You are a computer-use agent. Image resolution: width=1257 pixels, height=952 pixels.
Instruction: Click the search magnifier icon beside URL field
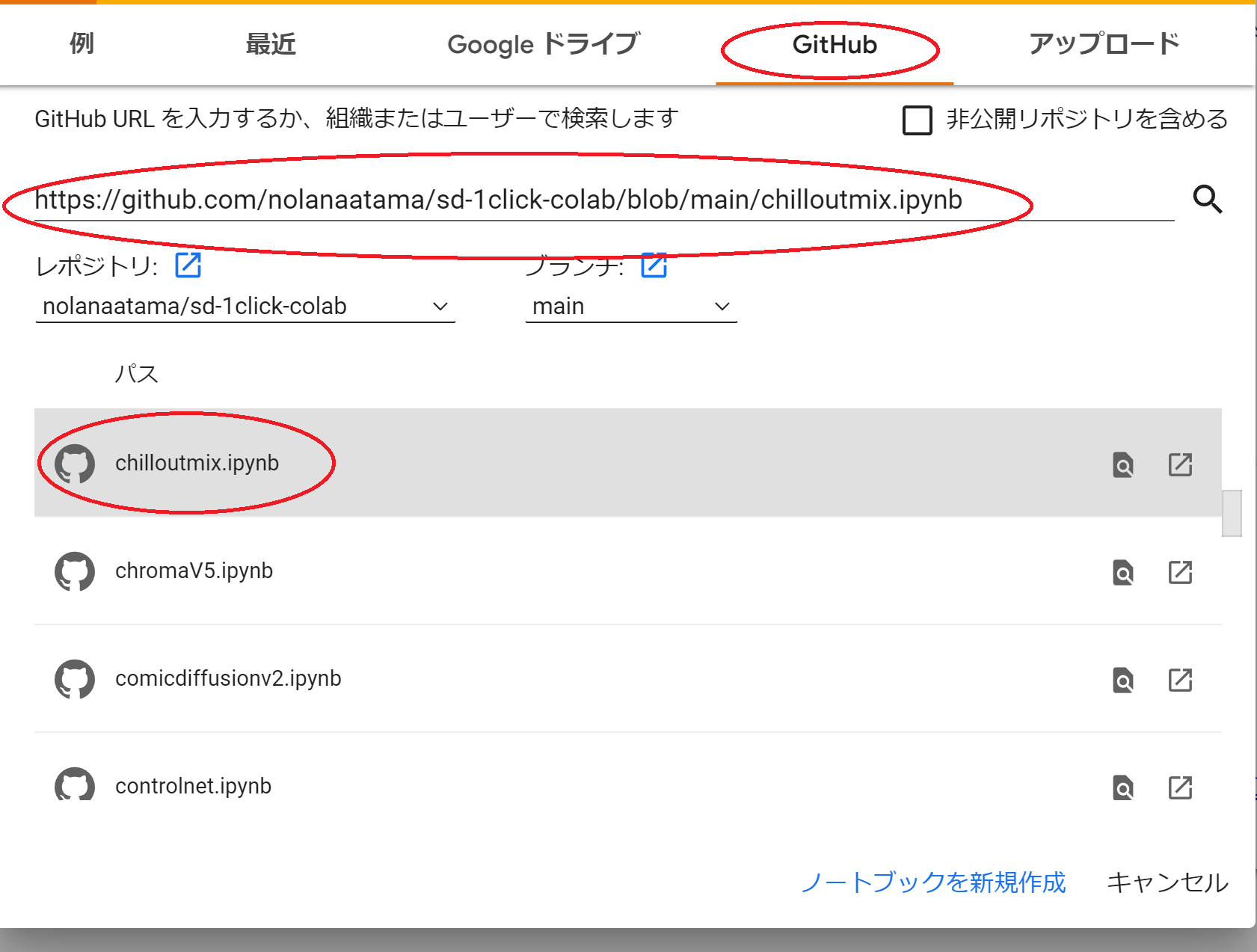click(x=1208, y=200)
